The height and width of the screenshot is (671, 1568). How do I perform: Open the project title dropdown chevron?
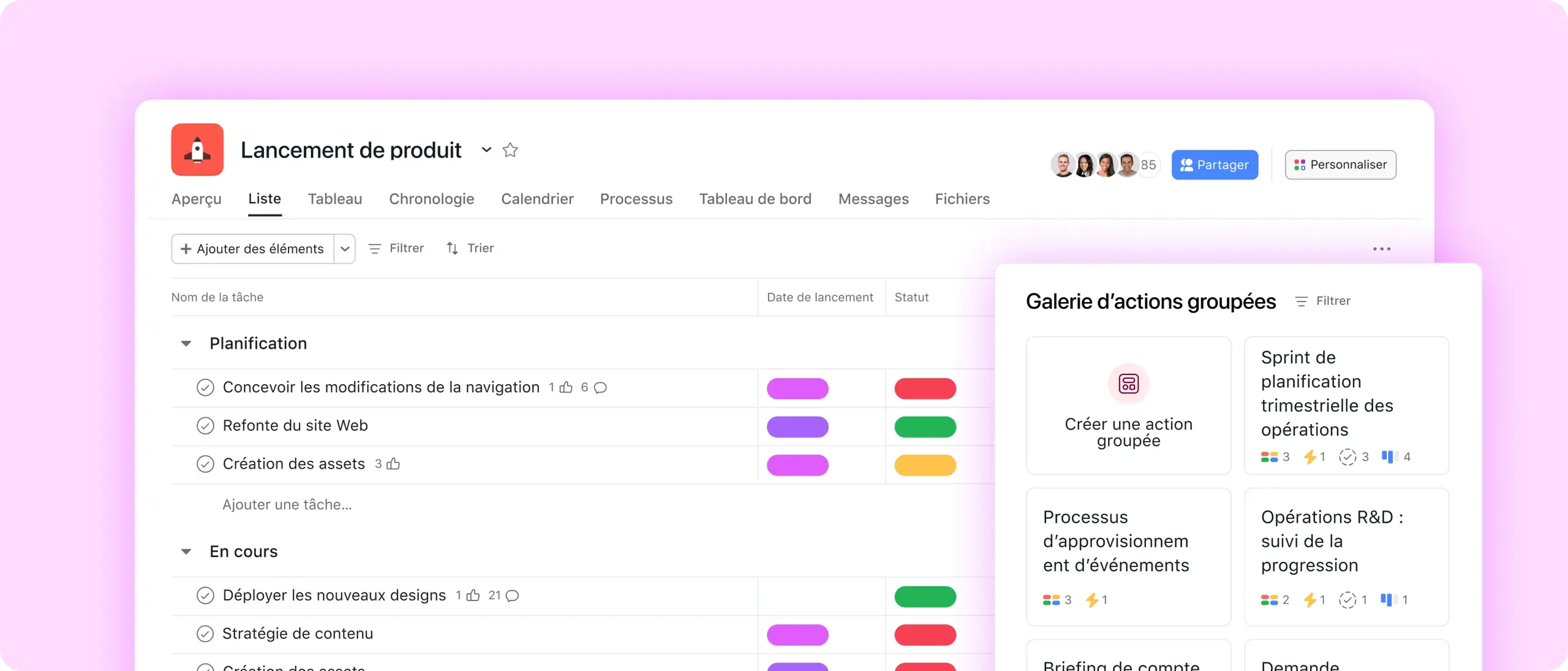click(x=486, y=150)
